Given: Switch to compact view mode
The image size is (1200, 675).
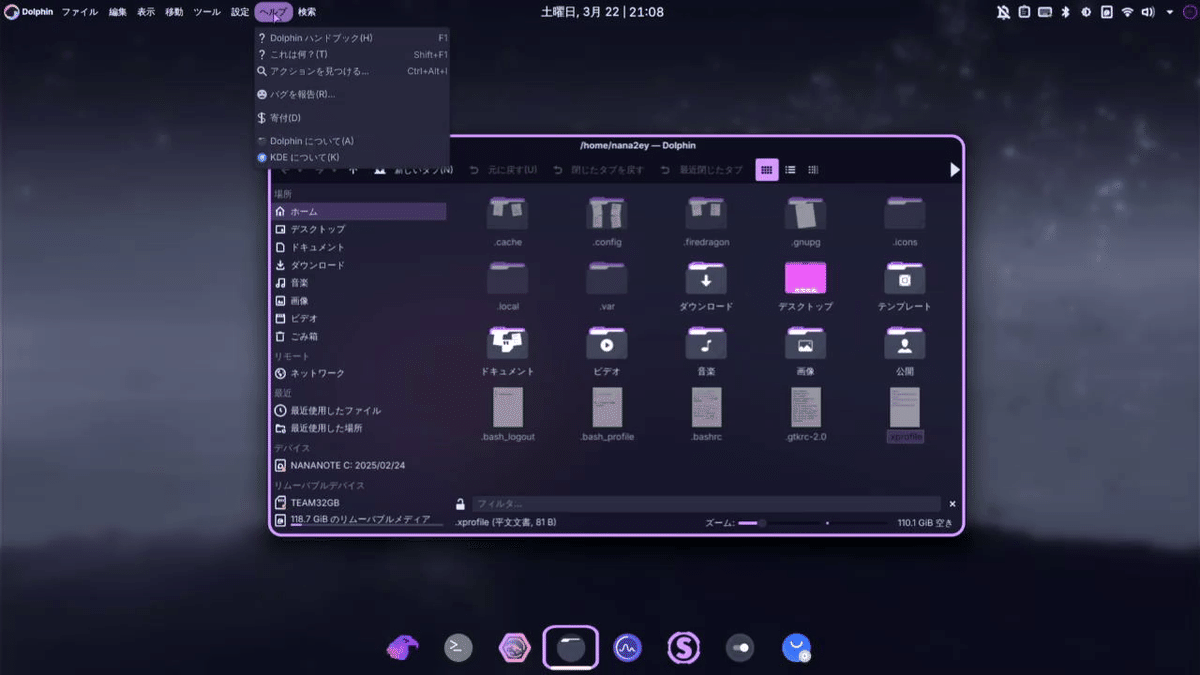Looking at the screenshot, I should [812, 169].
